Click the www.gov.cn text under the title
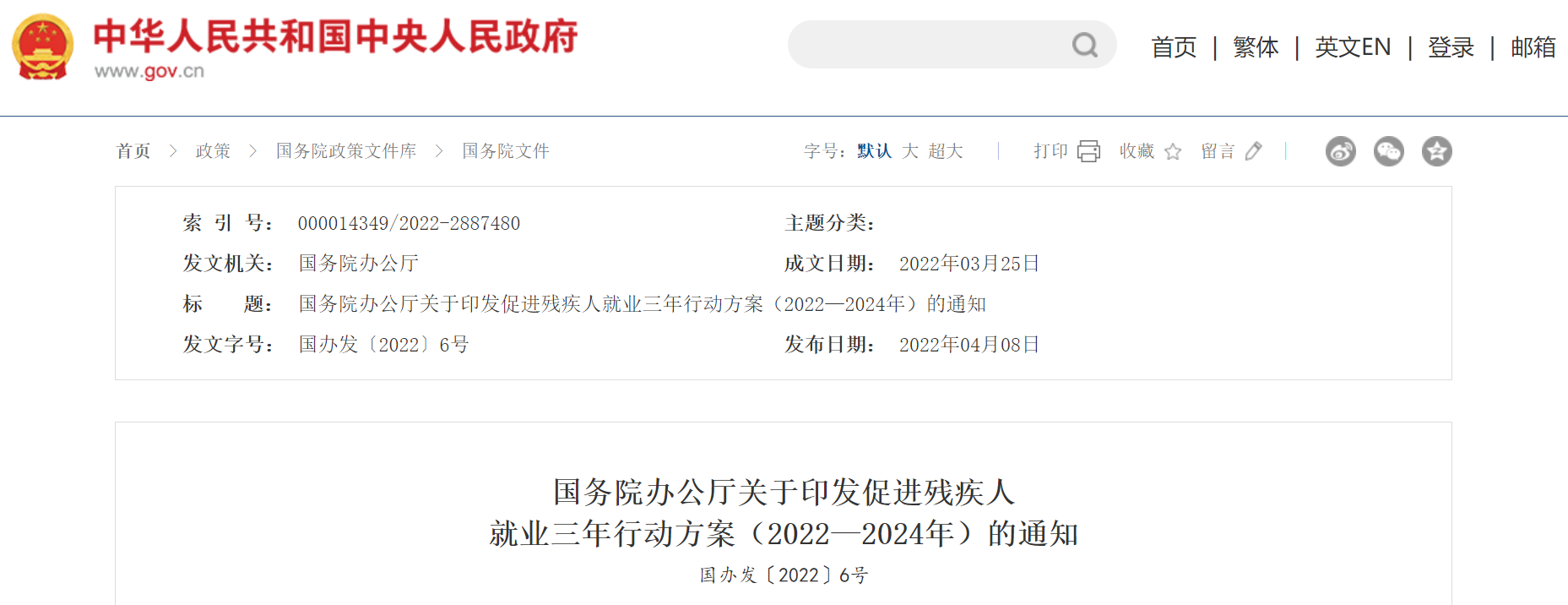This screenshot has width=1568, height=605. (149, 71)
